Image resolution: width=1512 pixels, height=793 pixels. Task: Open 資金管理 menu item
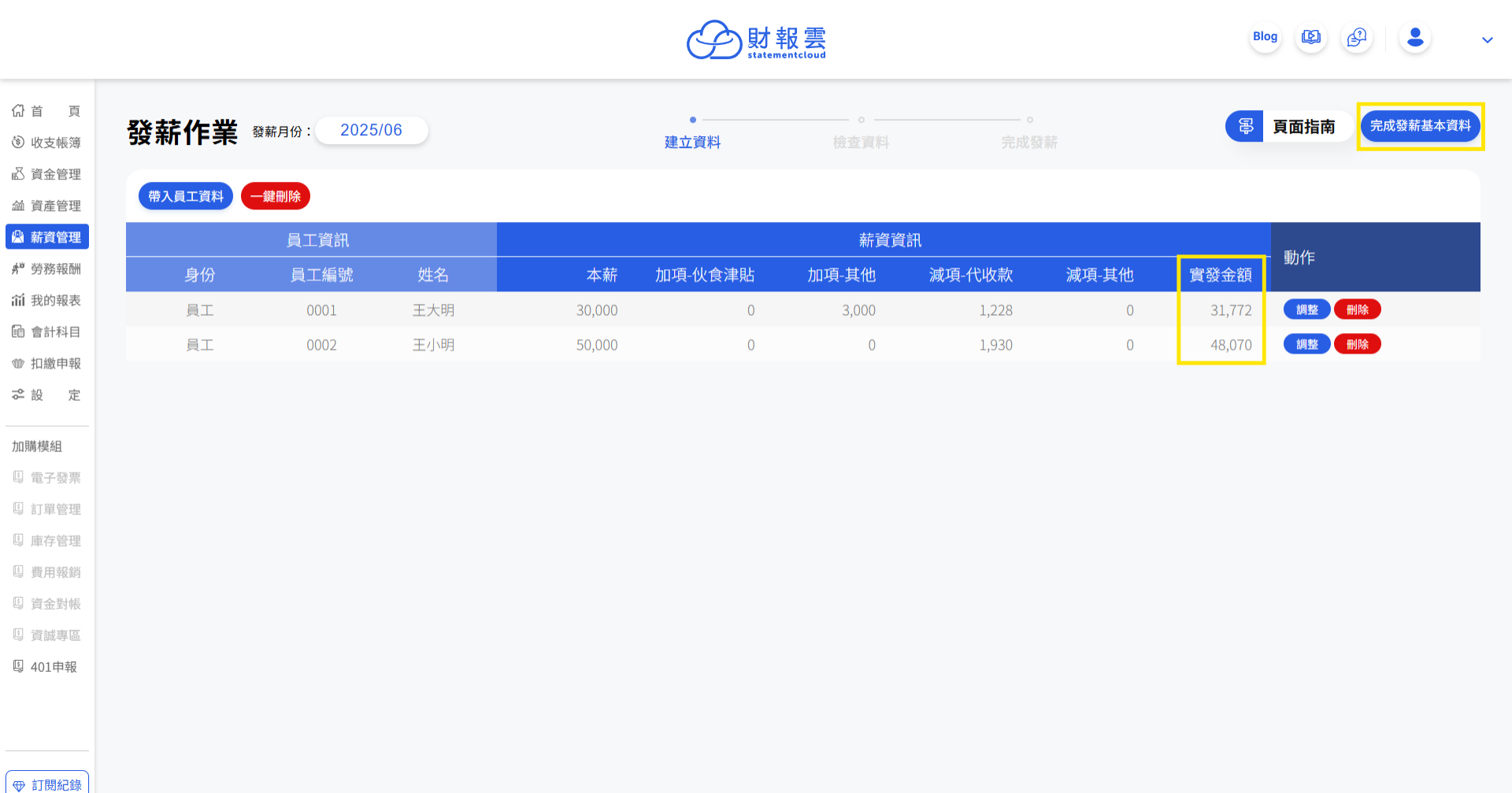tap(47, 174)
